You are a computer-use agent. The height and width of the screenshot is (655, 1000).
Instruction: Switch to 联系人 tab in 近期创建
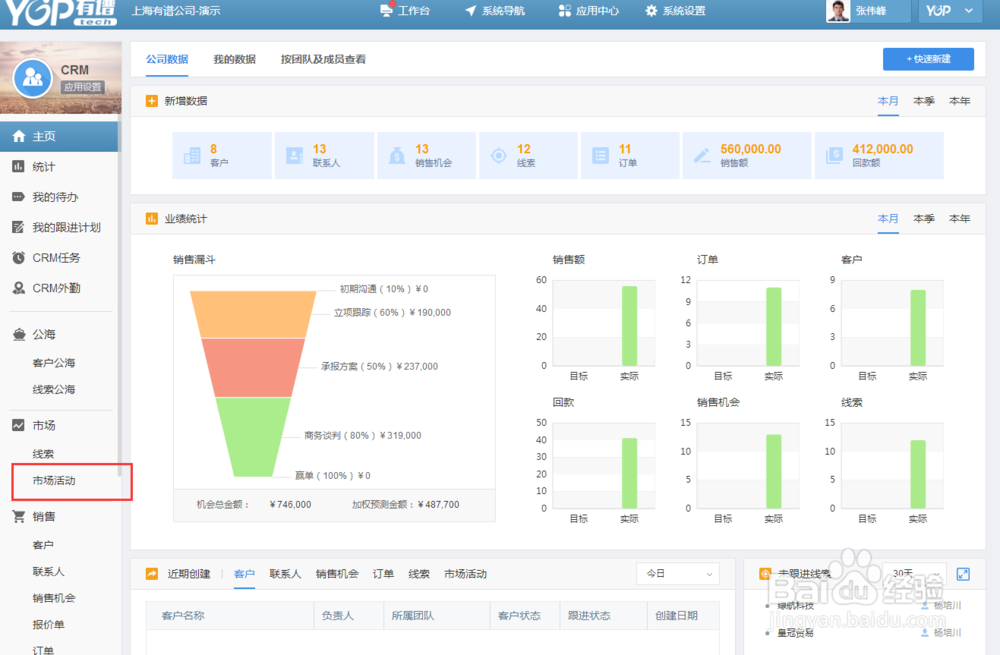click(x=285, y=574)
